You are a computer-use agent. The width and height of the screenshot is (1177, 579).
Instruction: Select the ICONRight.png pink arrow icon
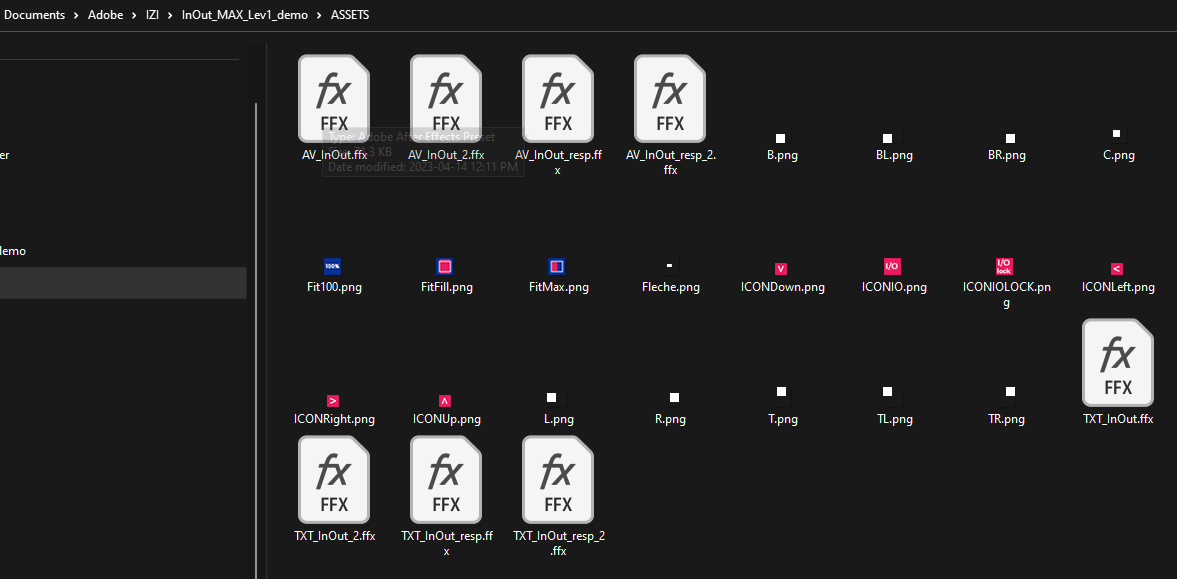tap(333, 400)
